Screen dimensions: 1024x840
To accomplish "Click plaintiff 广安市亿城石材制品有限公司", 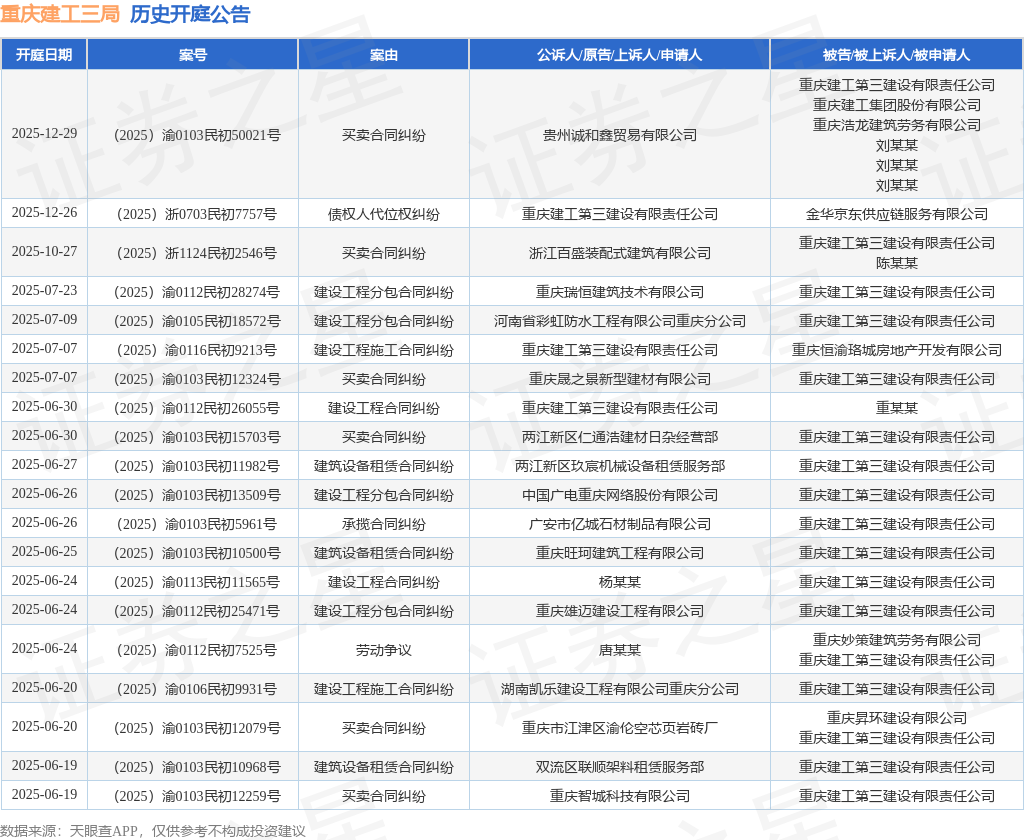I will (x=619, y=525).
